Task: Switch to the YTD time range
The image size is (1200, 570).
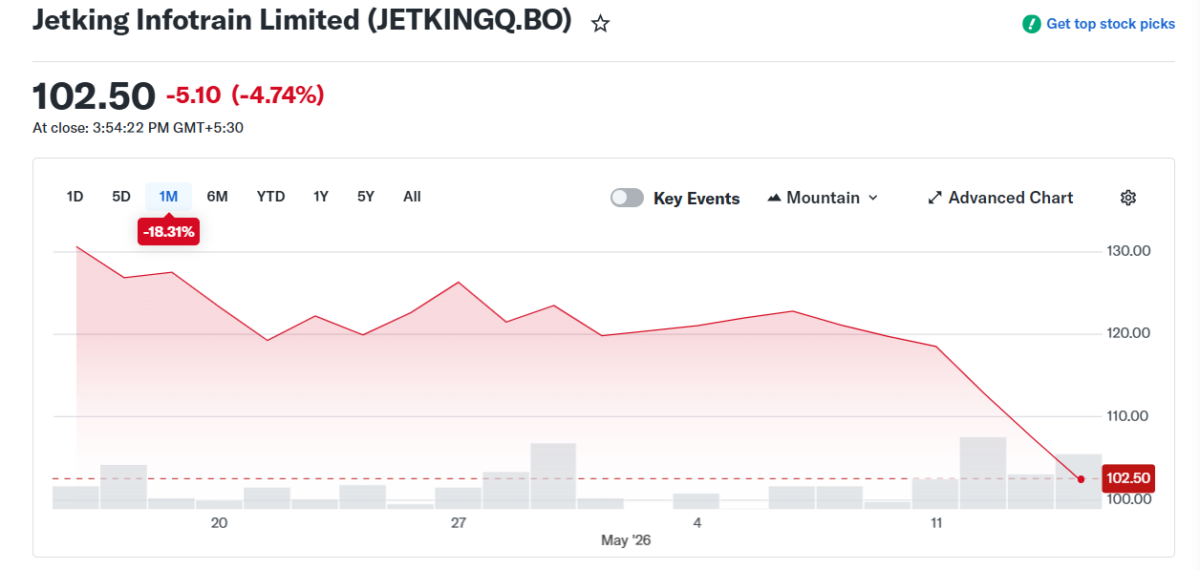Action: pyautogui.click(x=270, y=196)
